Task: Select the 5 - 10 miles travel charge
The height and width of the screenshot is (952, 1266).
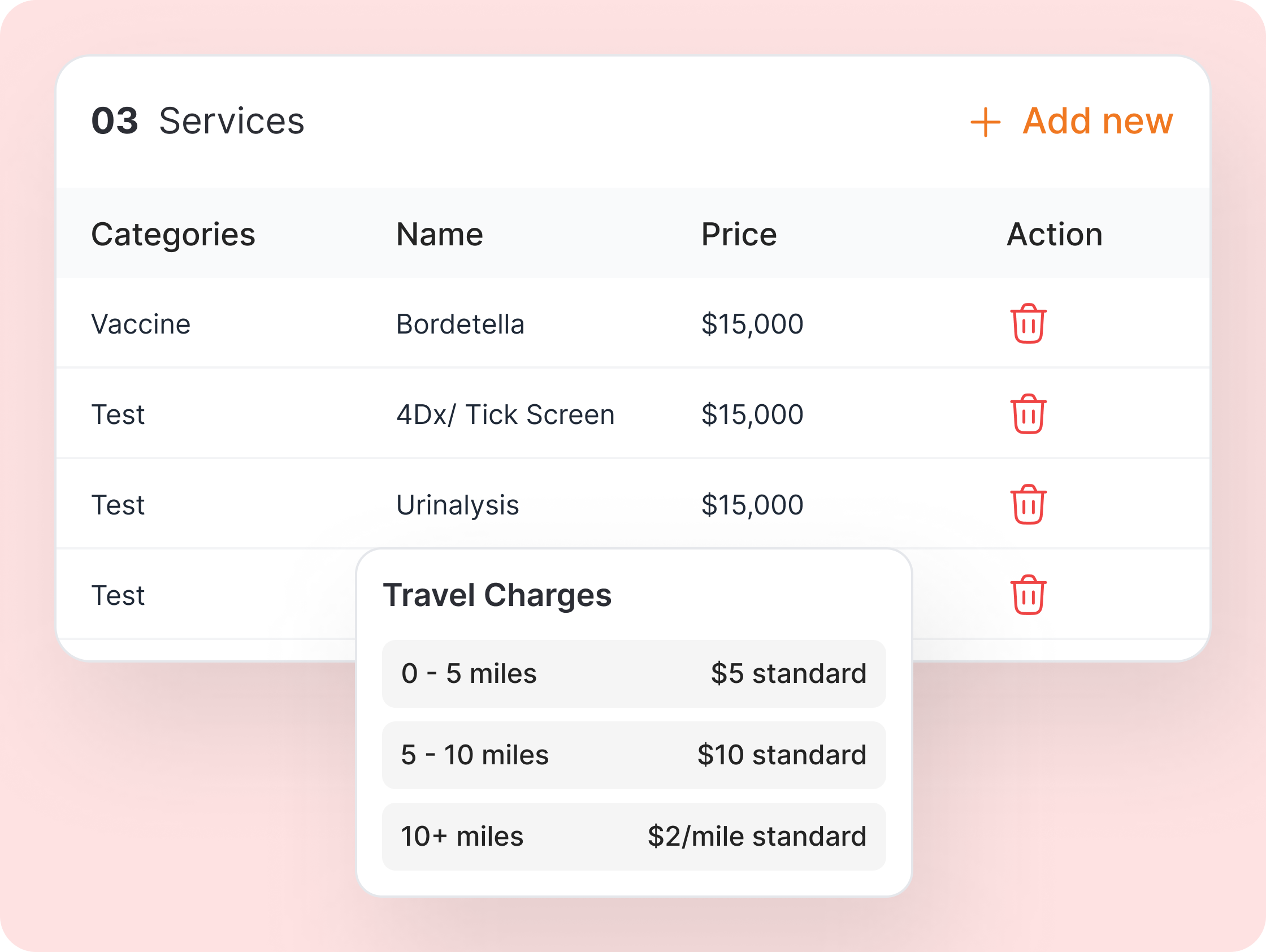Action: coord(634,755)
